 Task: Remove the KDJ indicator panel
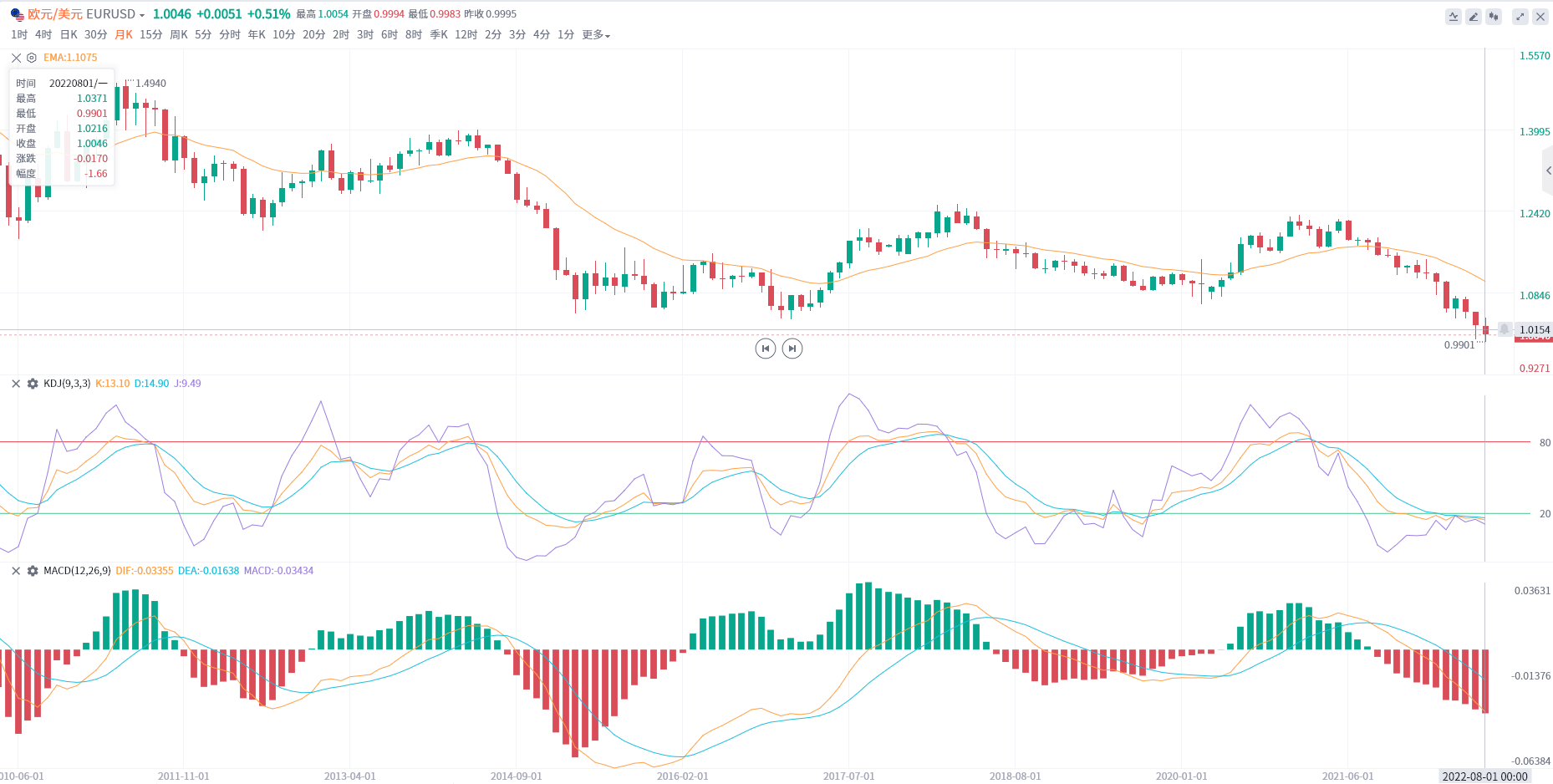point(16,384)
